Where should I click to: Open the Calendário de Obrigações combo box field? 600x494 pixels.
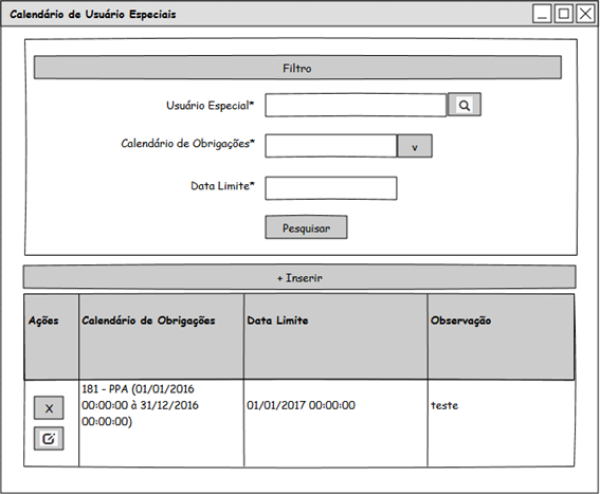coord(331,146)
